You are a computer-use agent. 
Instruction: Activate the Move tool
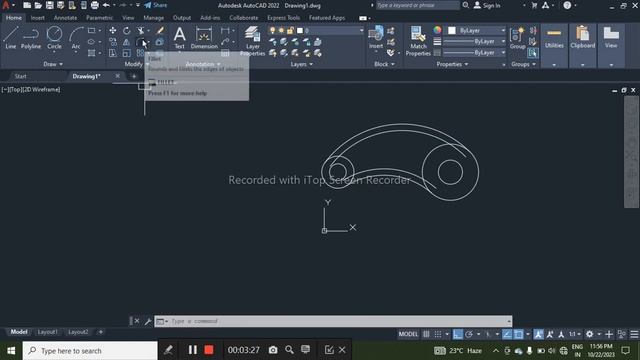tap(113, 31)
